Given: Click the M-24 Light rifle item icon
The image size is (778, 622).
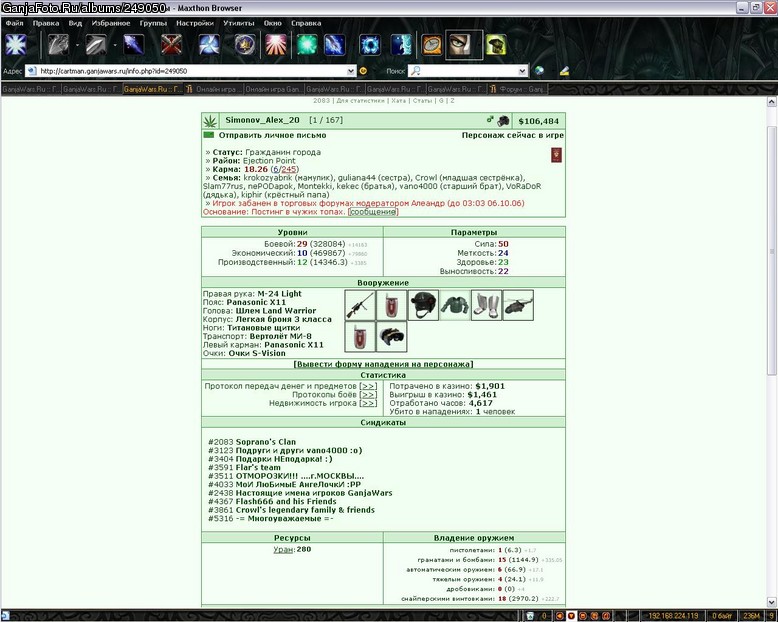Looking at the screenshot, I should point(360,305).
